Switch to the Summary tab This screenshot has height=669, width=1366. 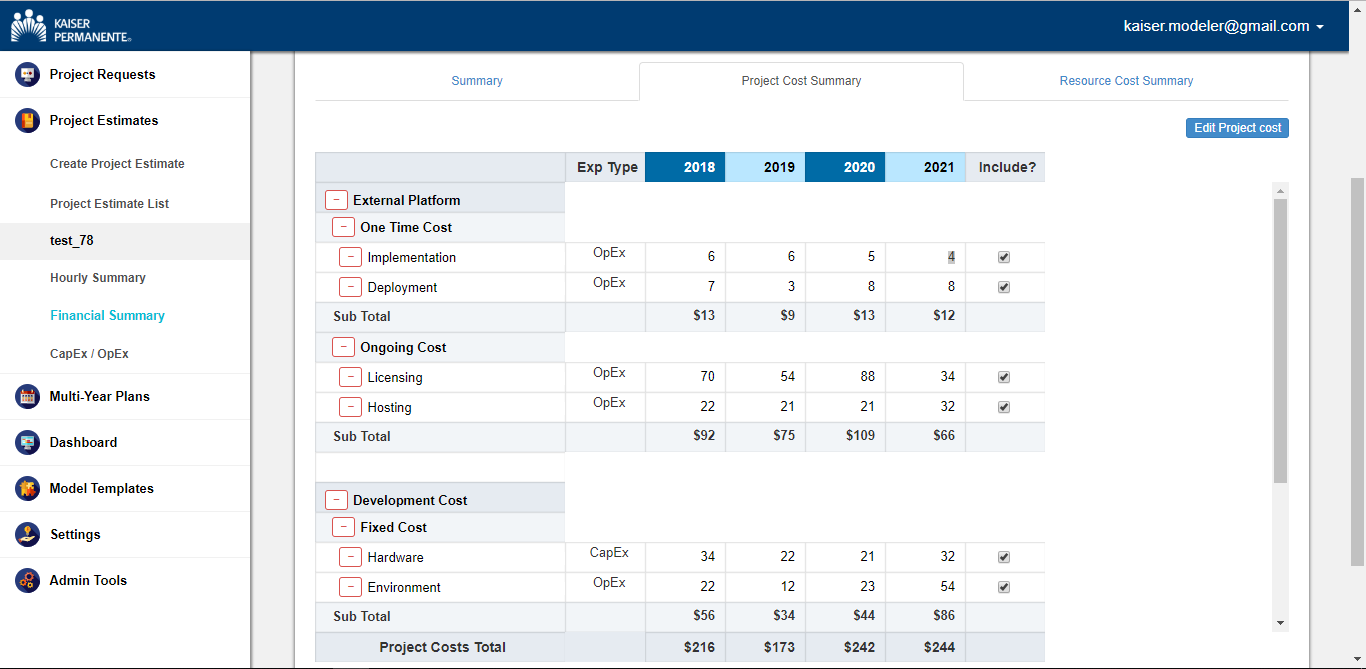click(477, 81)
